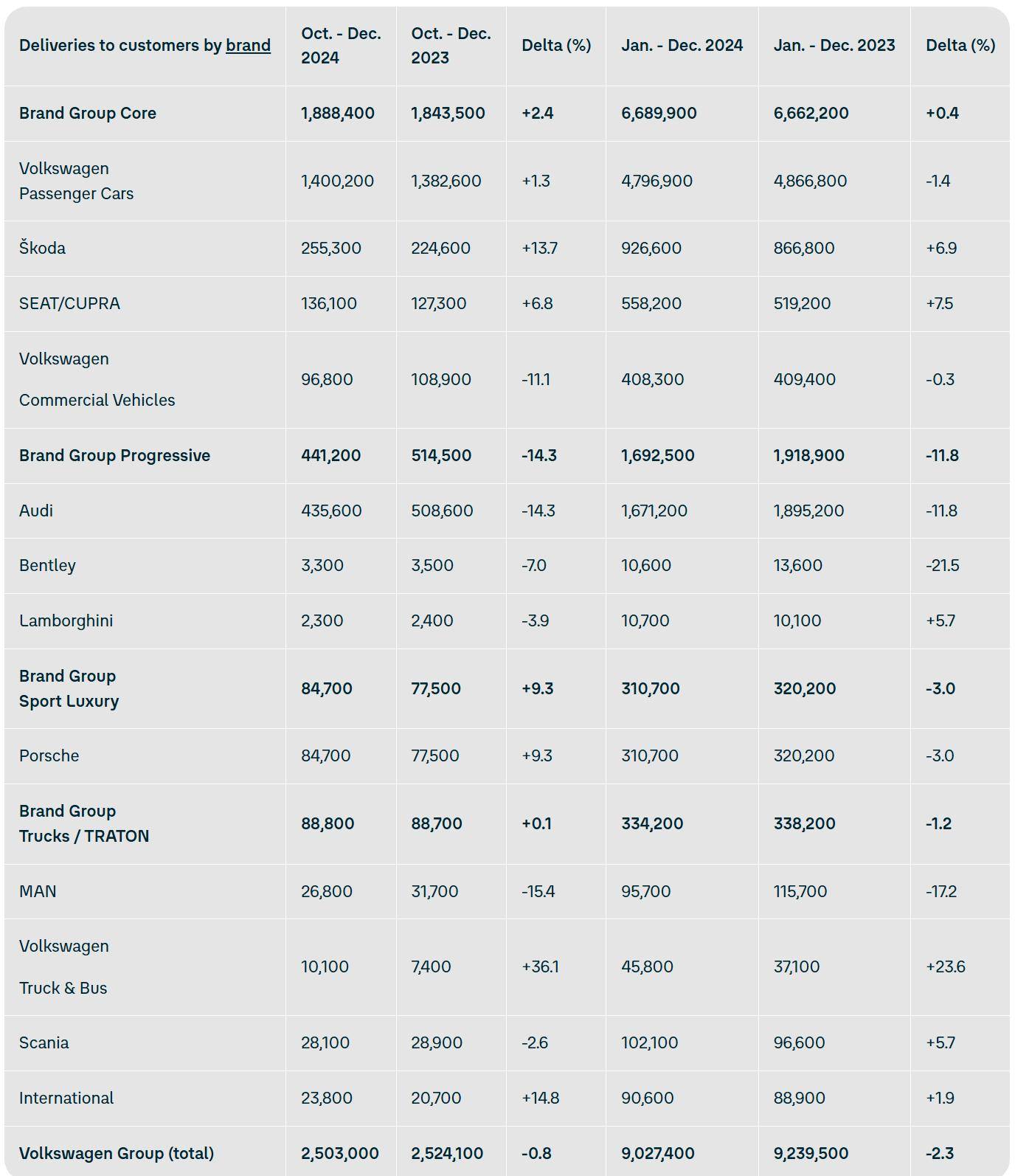This screenshot has height=1176, width=1015.
Task: Select Volkswagen Truck & Bus delta +36.1
Action: point(540,966)
